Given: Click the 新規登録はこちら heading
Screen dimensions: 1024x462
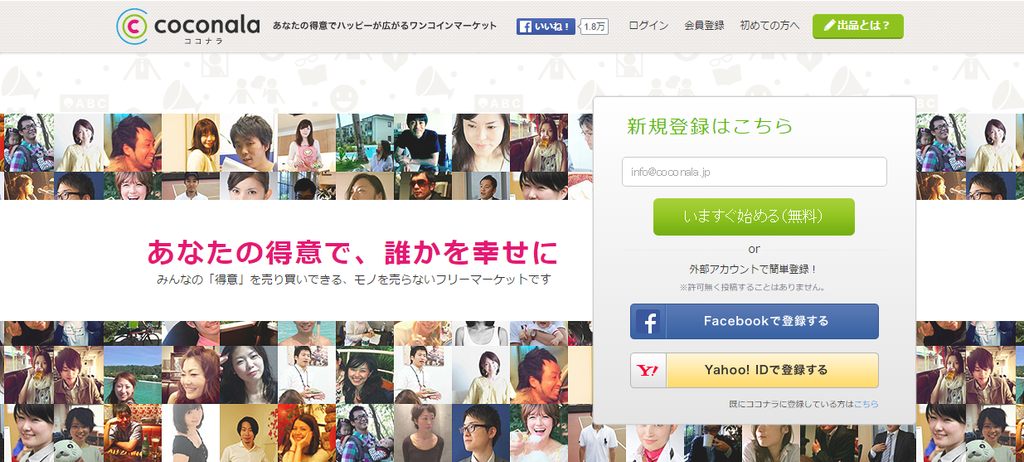Looking at the screenshot, I should (x=710, y=126).
